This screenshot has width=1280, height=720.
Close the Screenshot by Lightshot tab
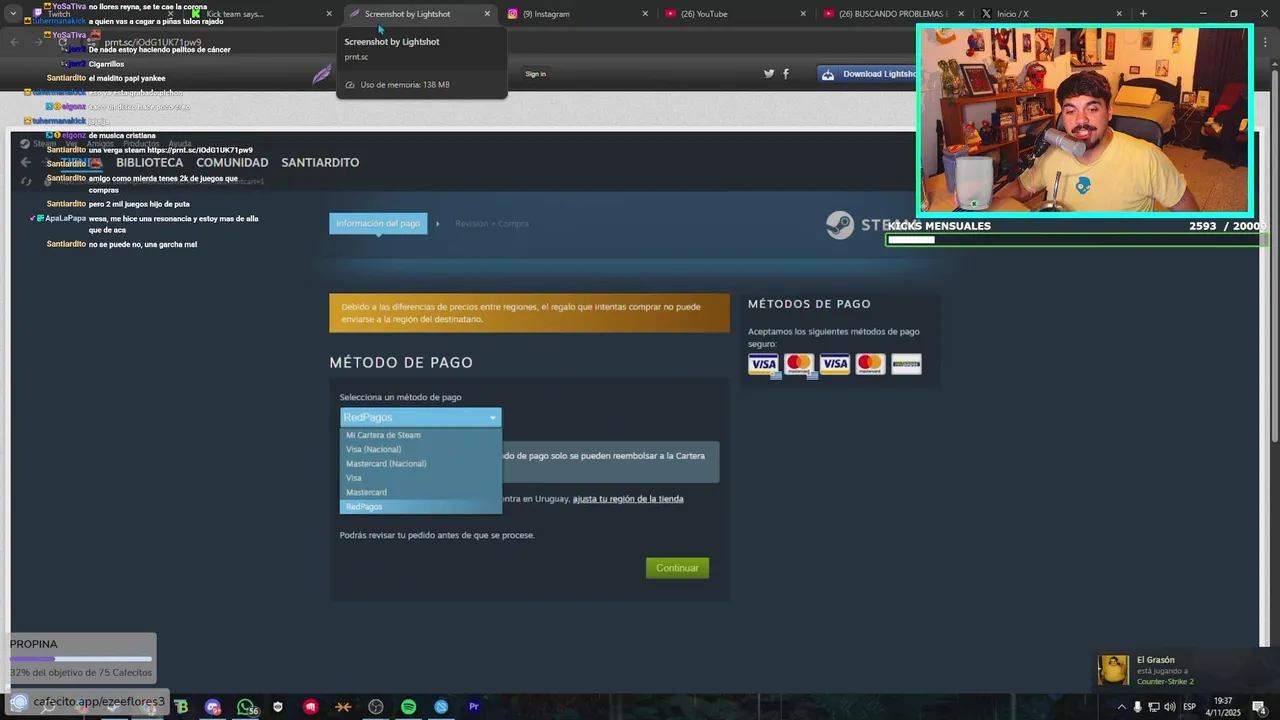[487, 14]
